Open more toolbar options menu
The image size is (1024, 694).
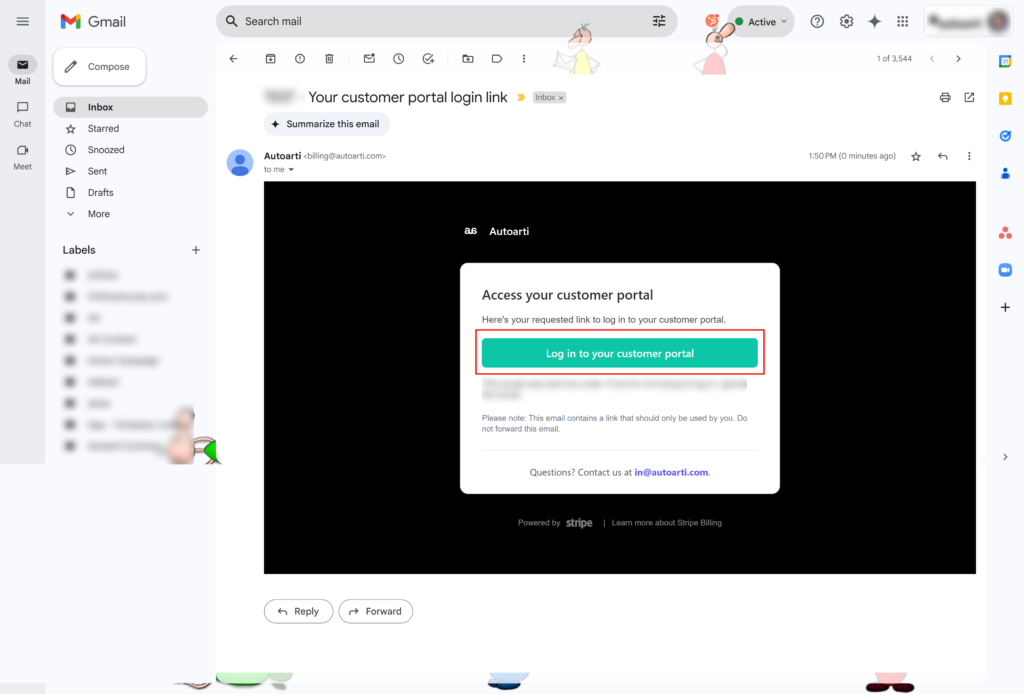pos(524,59)
